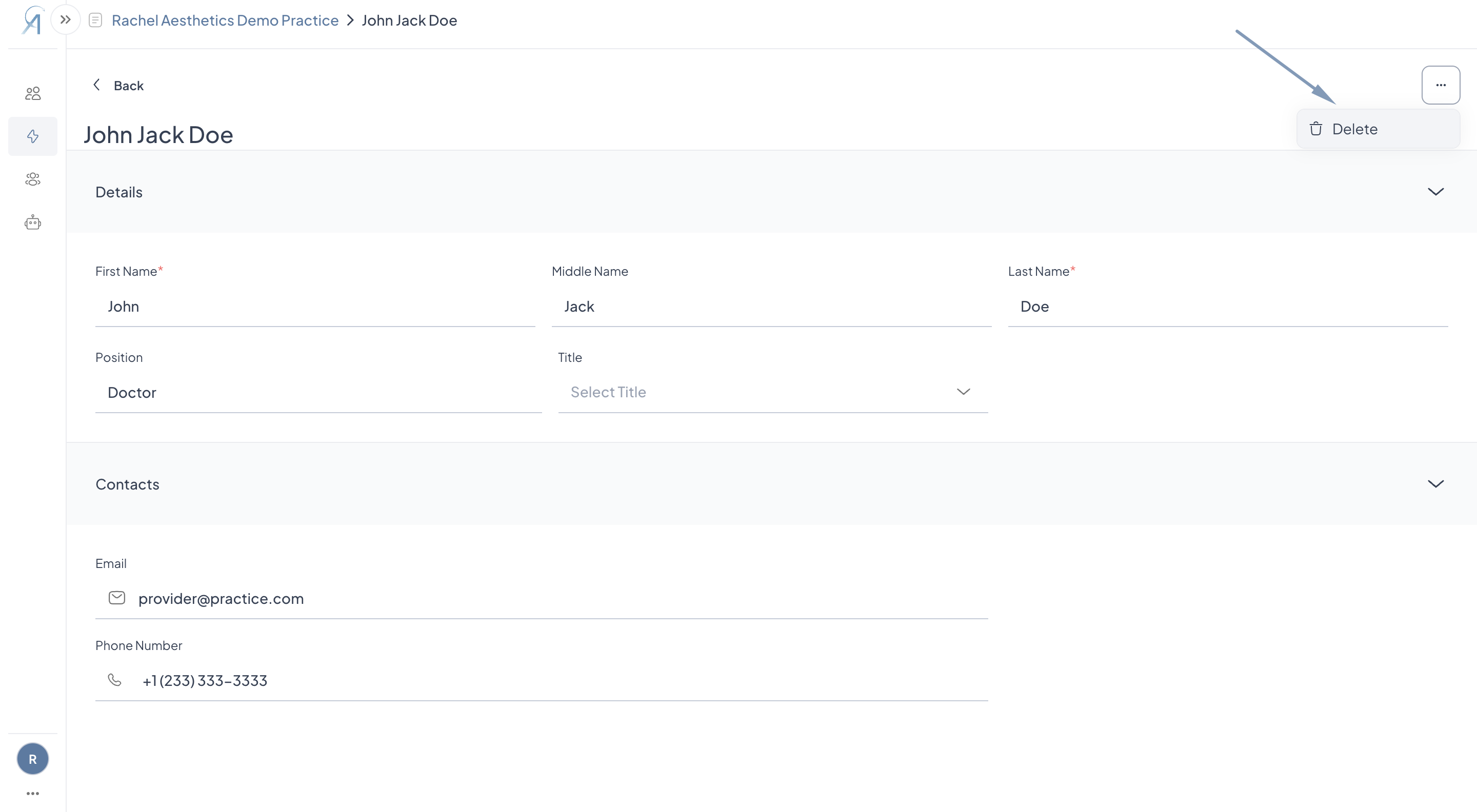Open the Select Title dropdown

point(772,393)
